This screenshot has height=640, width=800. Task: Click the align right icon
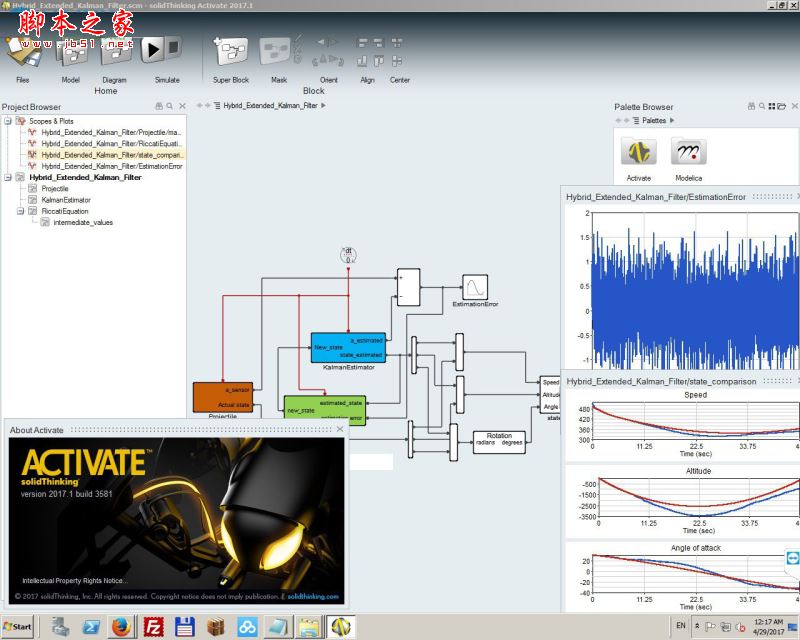tap(378, 43)
